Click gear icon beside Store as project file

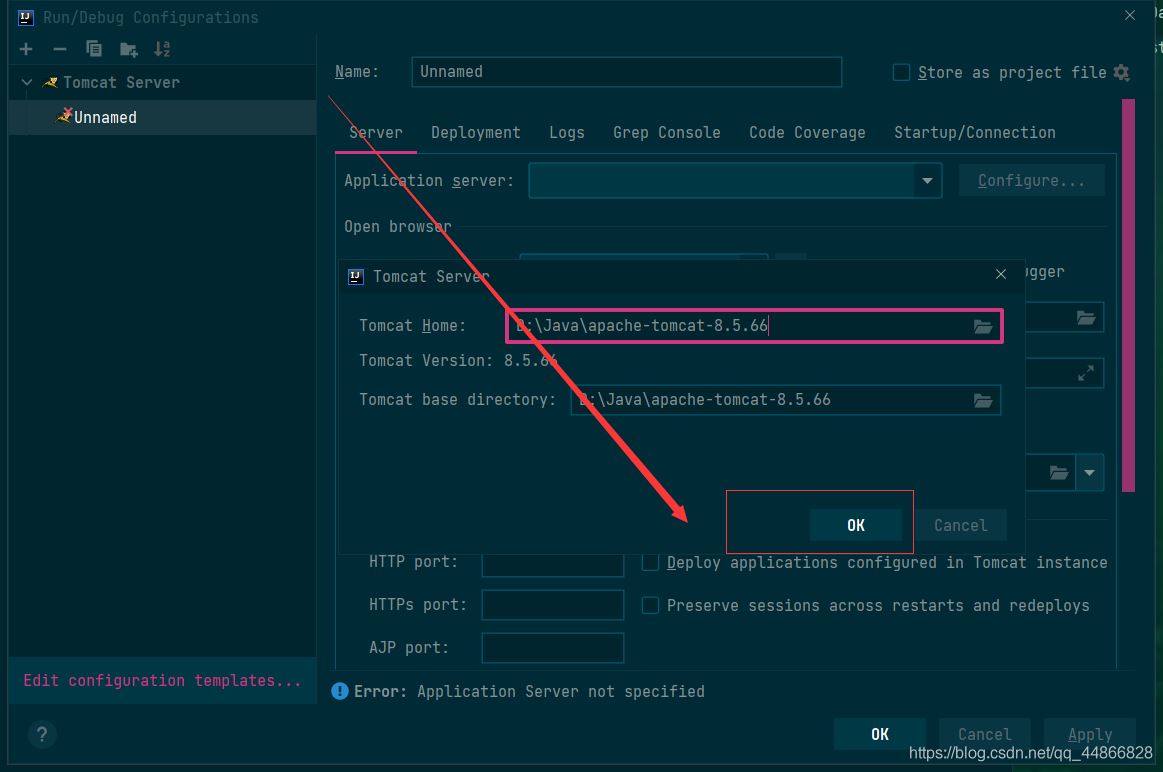[x=1121, y=72]
